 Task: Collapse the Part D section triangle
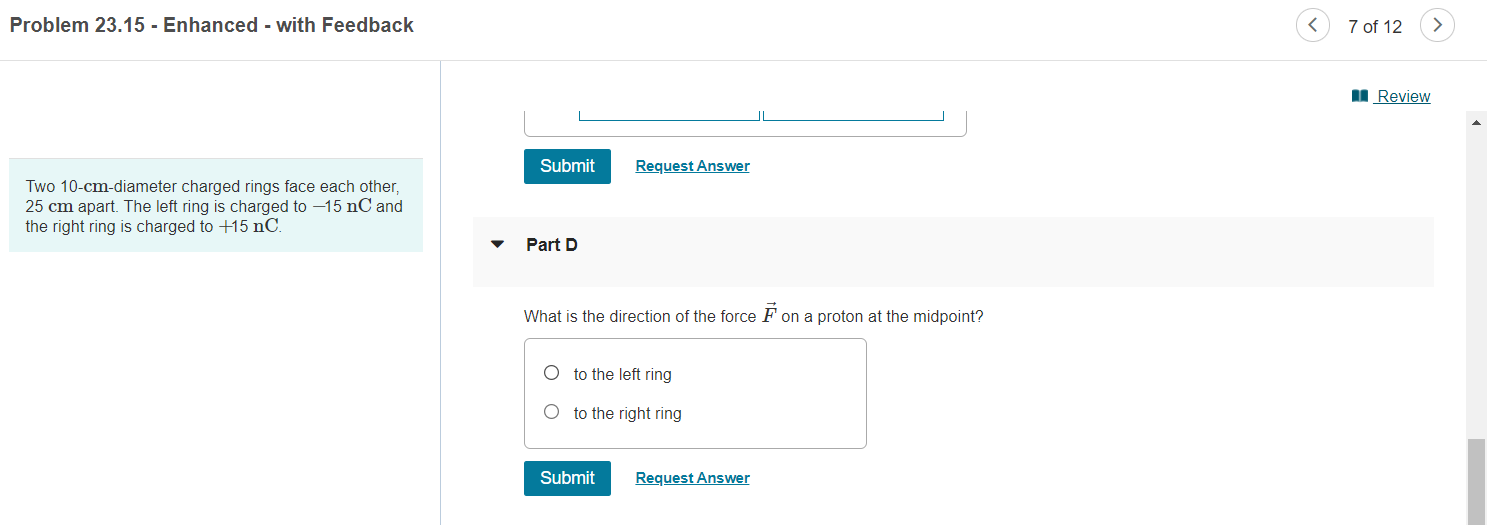click(498, 245)
